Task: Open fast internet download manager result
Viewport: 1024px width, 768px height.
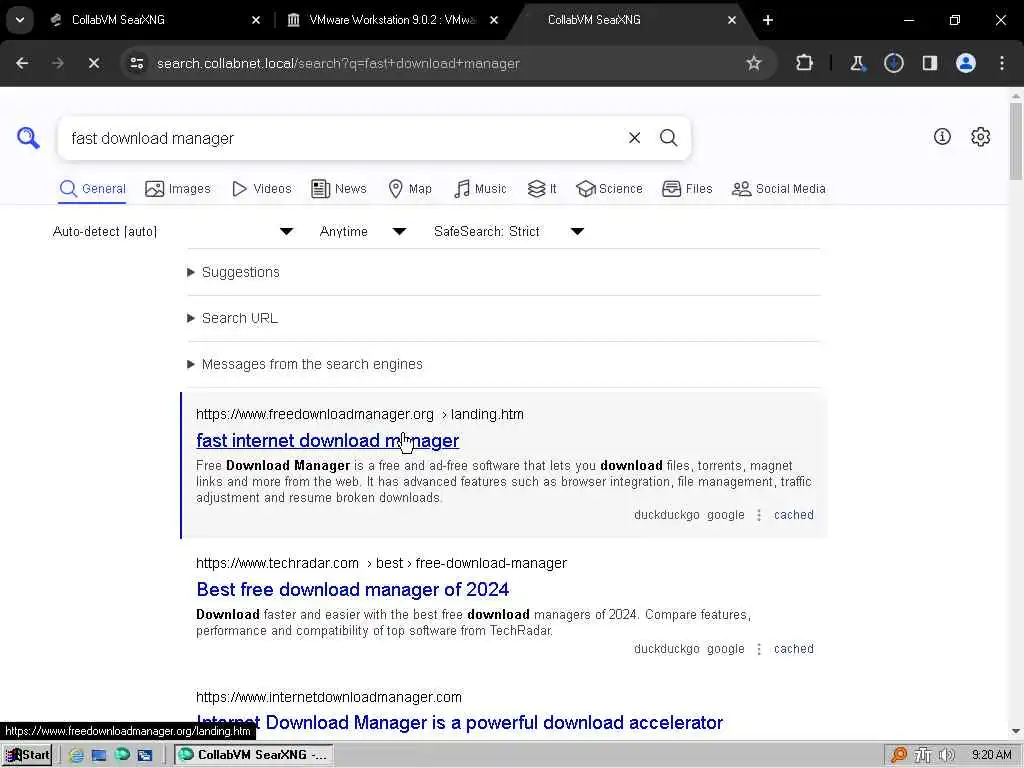Action: (x=327, y=441)
